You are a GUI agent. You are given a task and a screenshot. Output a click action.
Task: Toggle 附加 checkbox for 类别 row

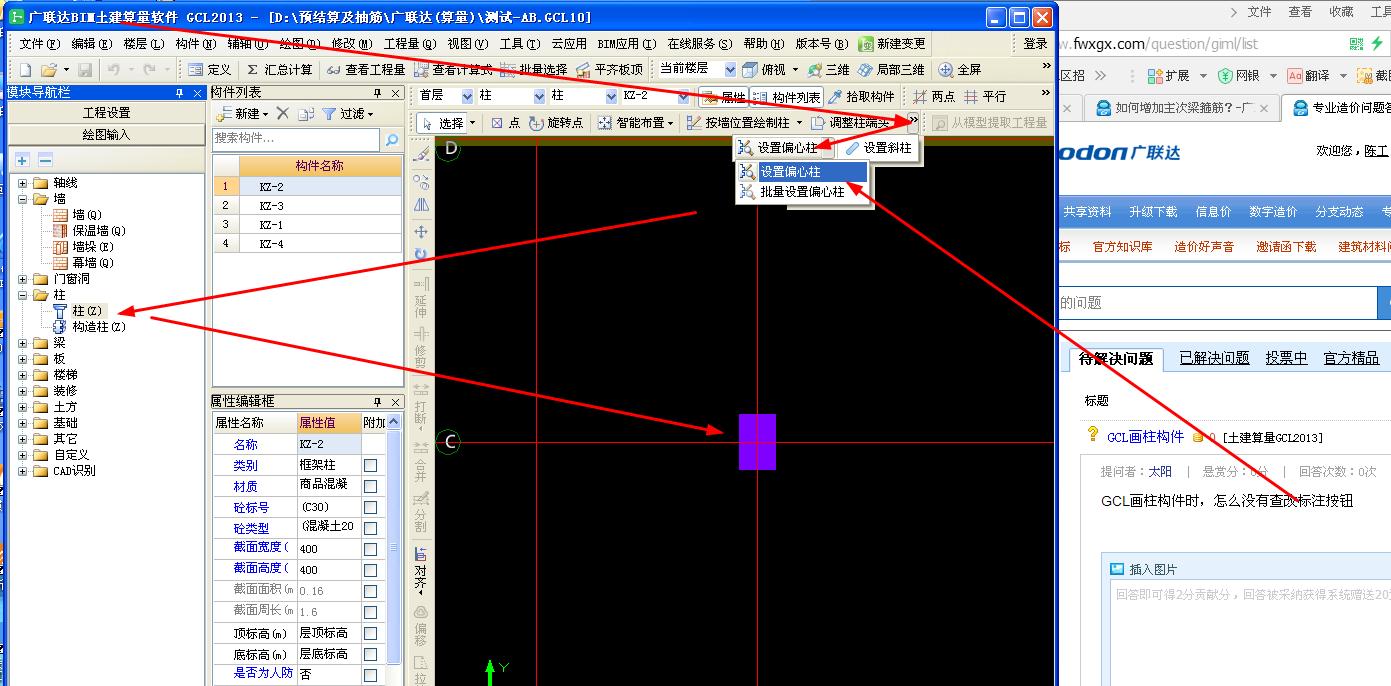[371, 466]
